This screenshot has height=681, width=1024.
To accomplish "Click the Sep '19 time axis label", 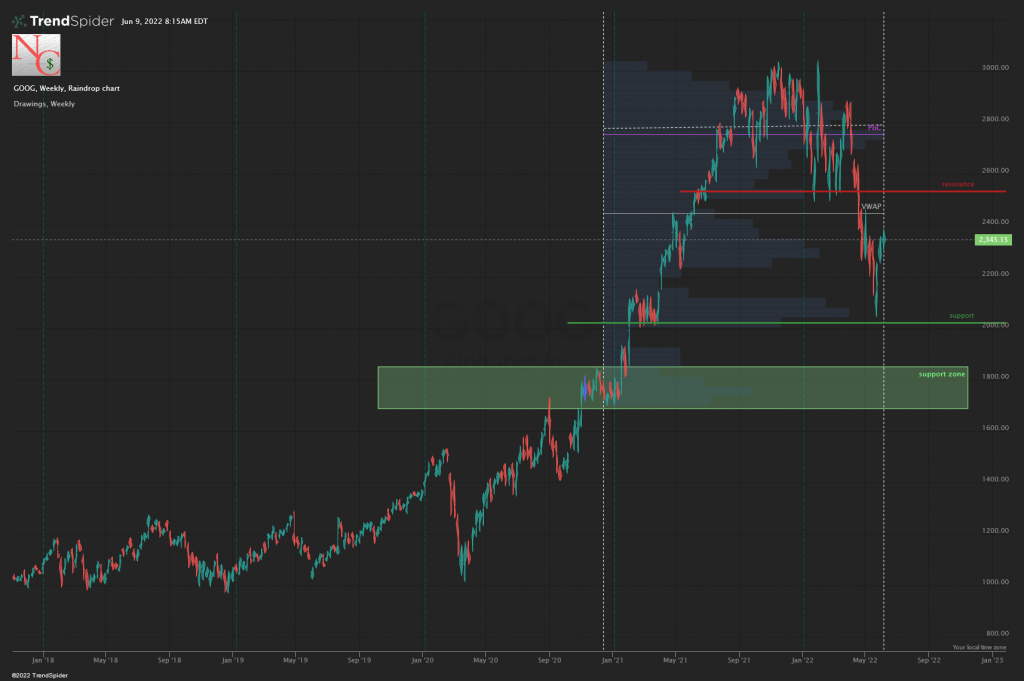I will (x=359, y=660).
